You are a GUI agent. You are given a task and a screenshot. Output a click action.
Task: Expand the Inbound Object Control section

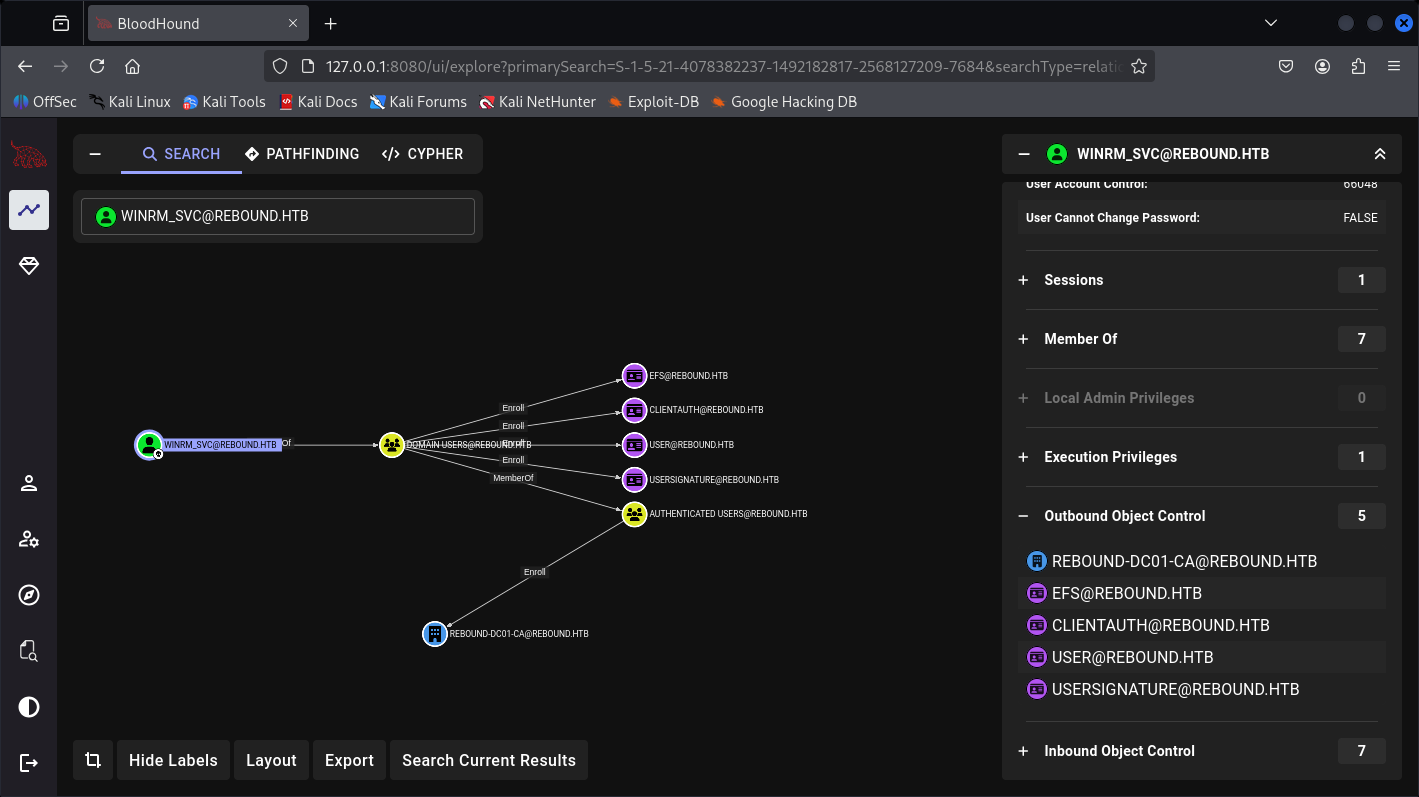coord(1118,751)
